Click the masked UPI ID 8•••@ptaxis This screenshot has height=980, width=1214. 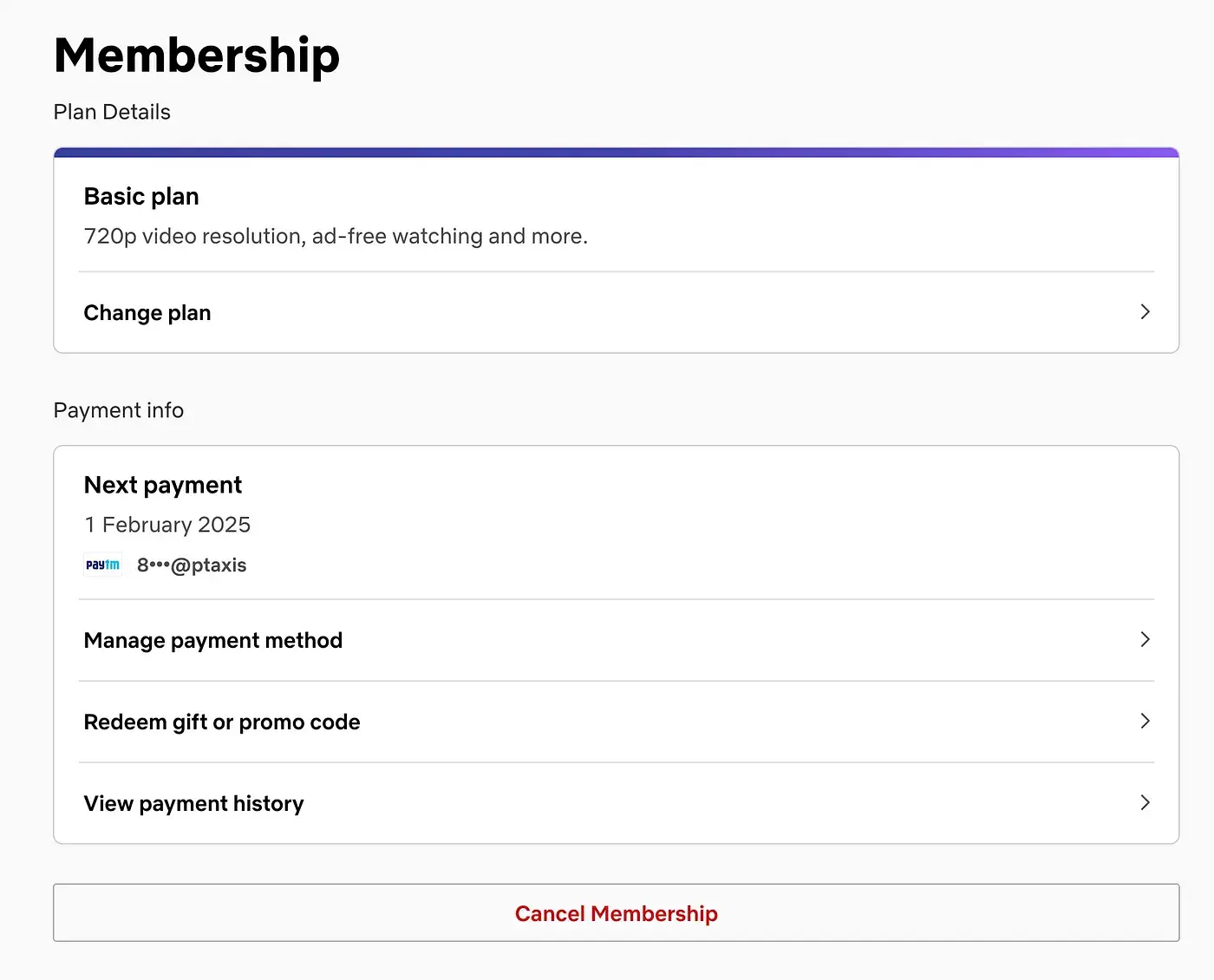[192, 565]
